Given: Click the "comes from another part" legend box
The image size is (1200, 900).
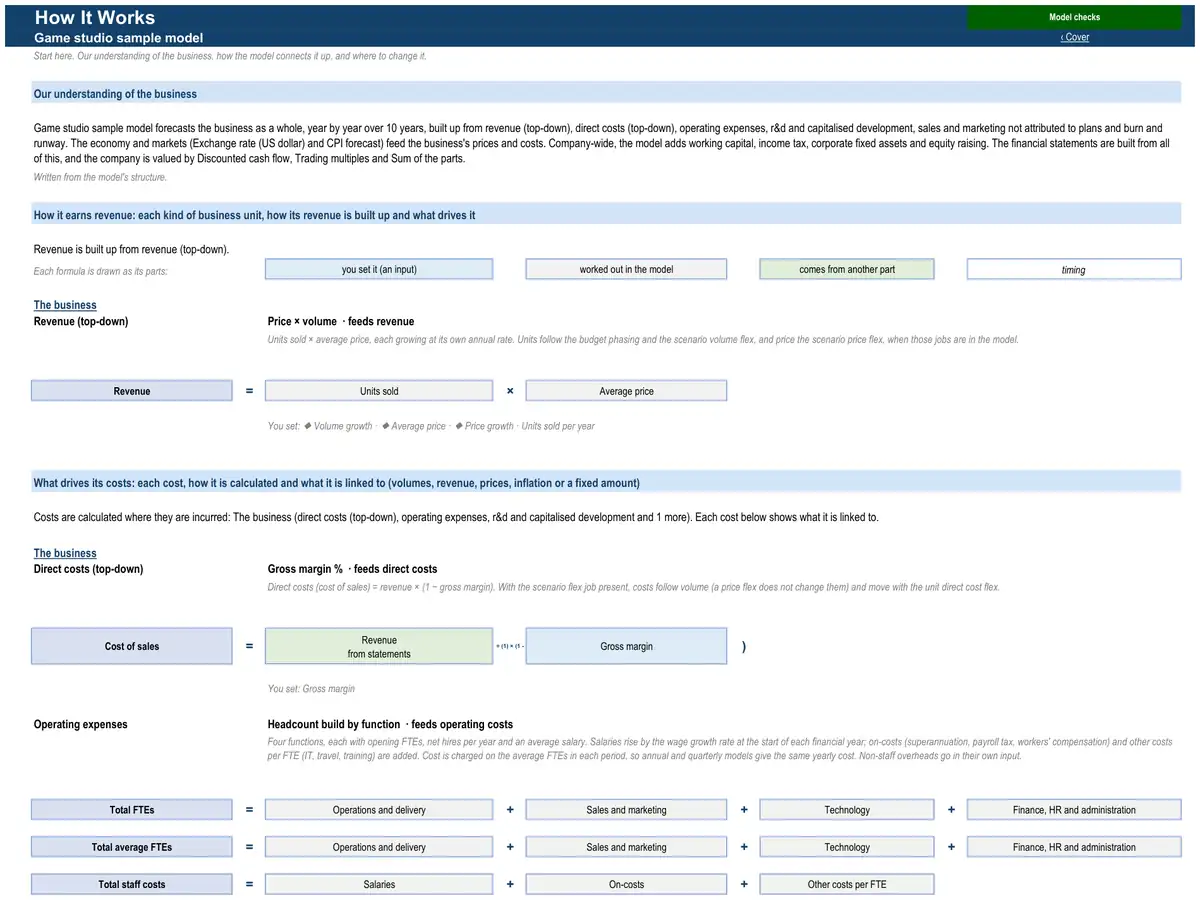Looking at the screenshot, I should pos(847,269).
